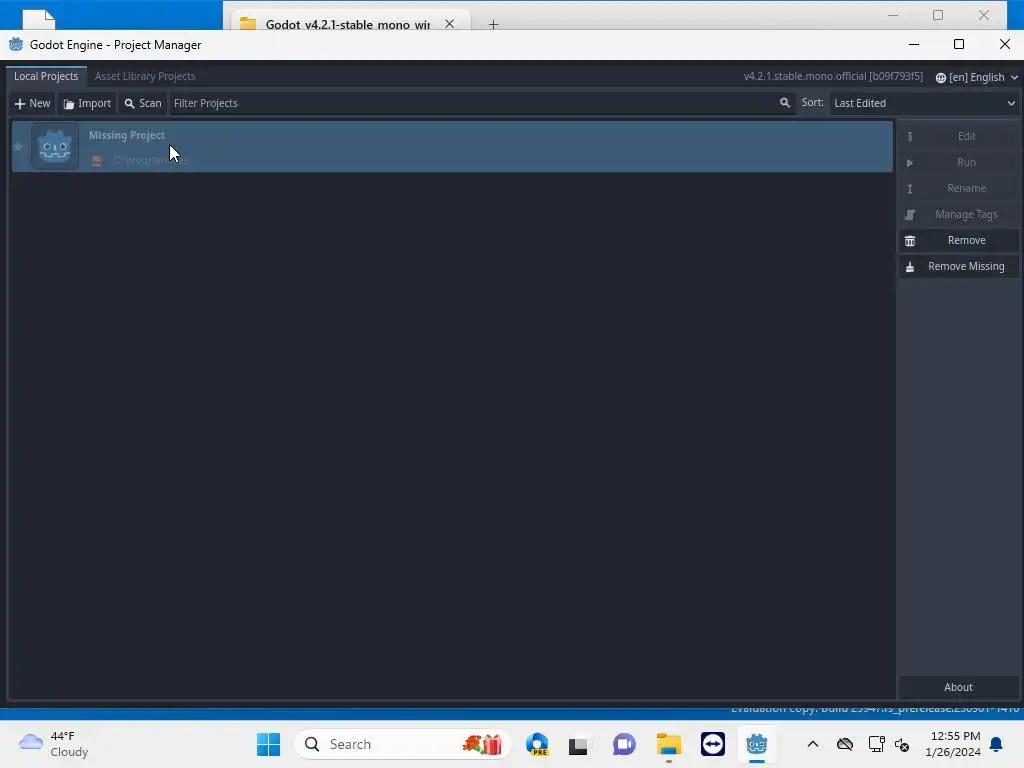Open the Sort Last Edited dropdown

[x=924, y=103]
